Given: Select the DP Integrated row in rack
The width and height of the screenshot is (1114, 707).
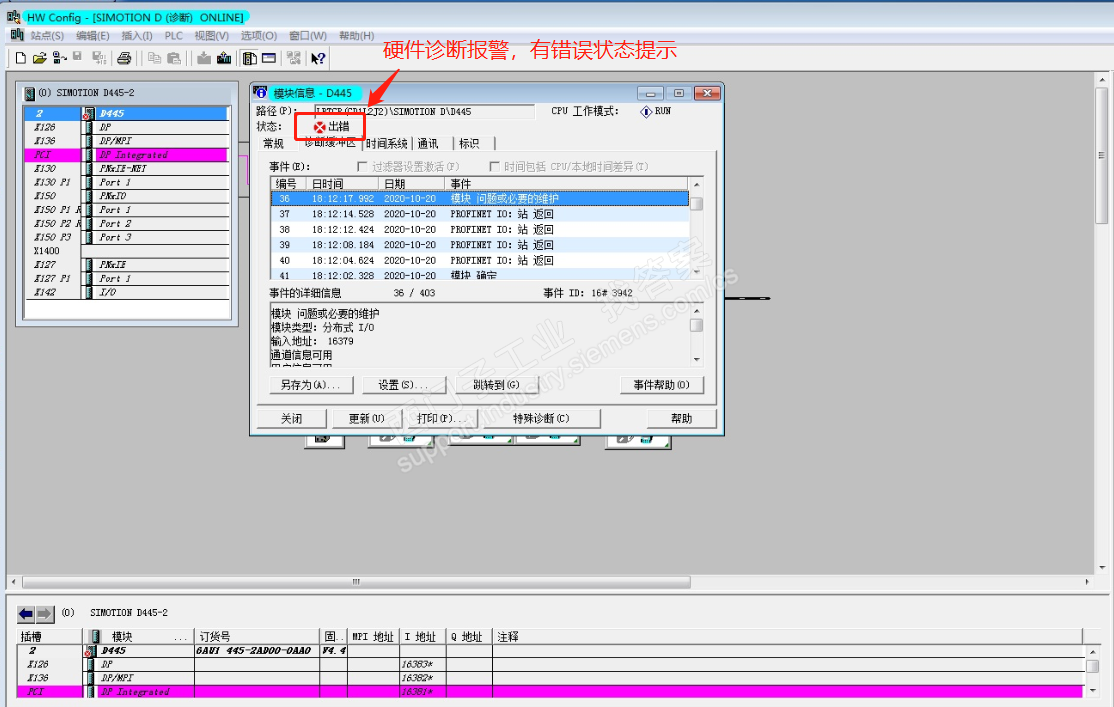Looking at the screenshot, I should pyautogui.click(x=127, y=155).
